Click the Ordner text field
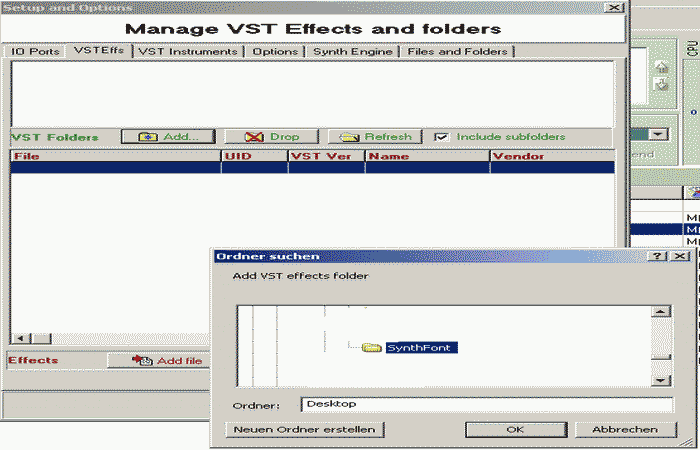 click(487, 404)
